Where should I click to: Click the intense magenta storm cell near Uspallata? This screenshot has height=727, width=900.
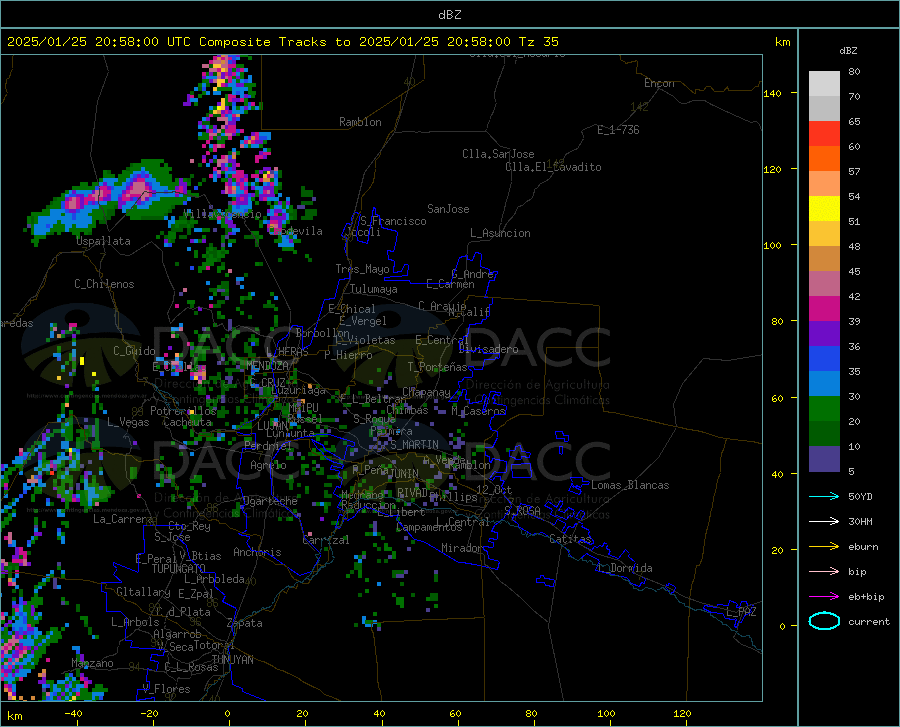tap(138, 189)
